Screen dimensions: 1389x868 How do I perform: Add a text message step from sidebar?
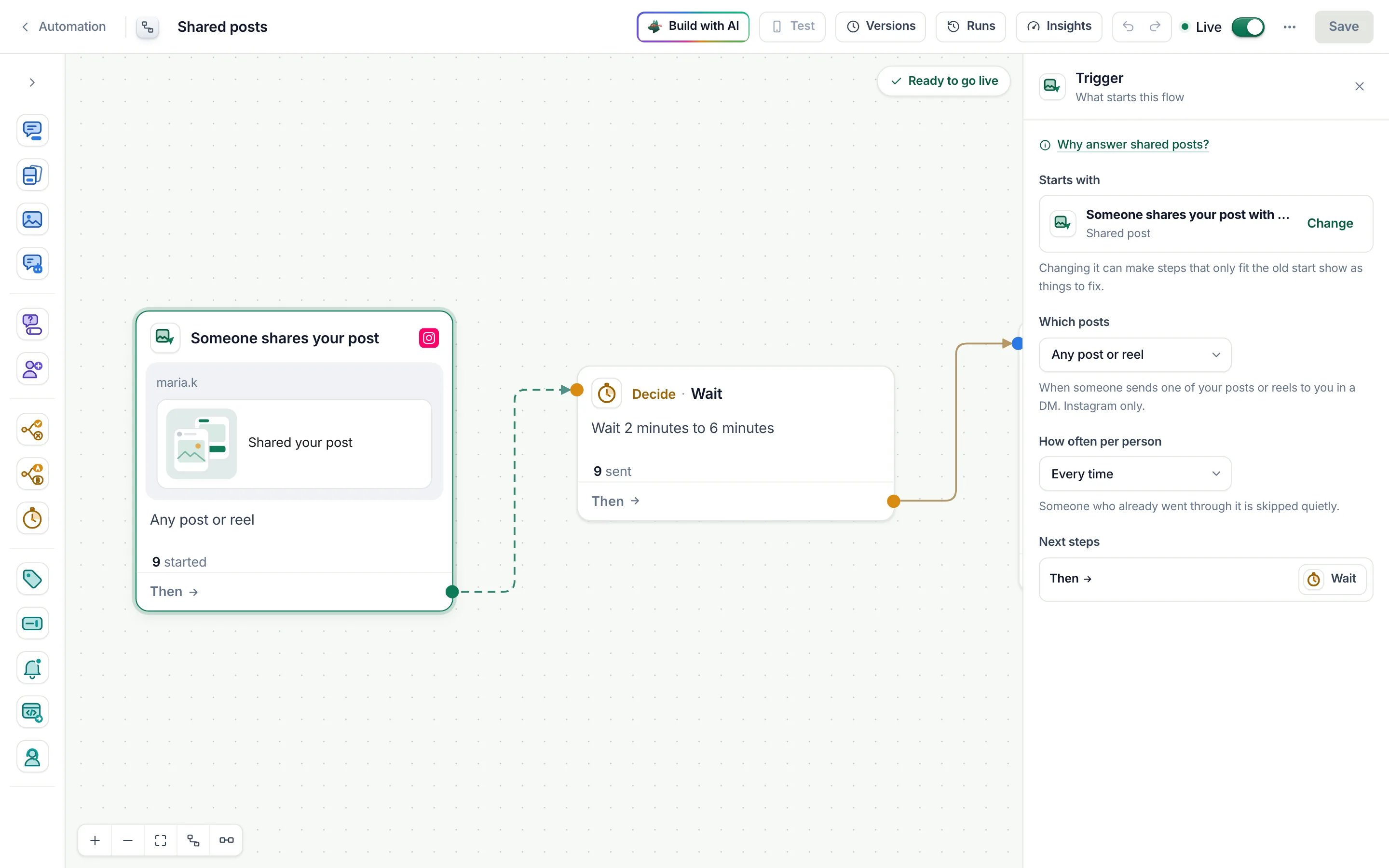(x=32, y=130)
